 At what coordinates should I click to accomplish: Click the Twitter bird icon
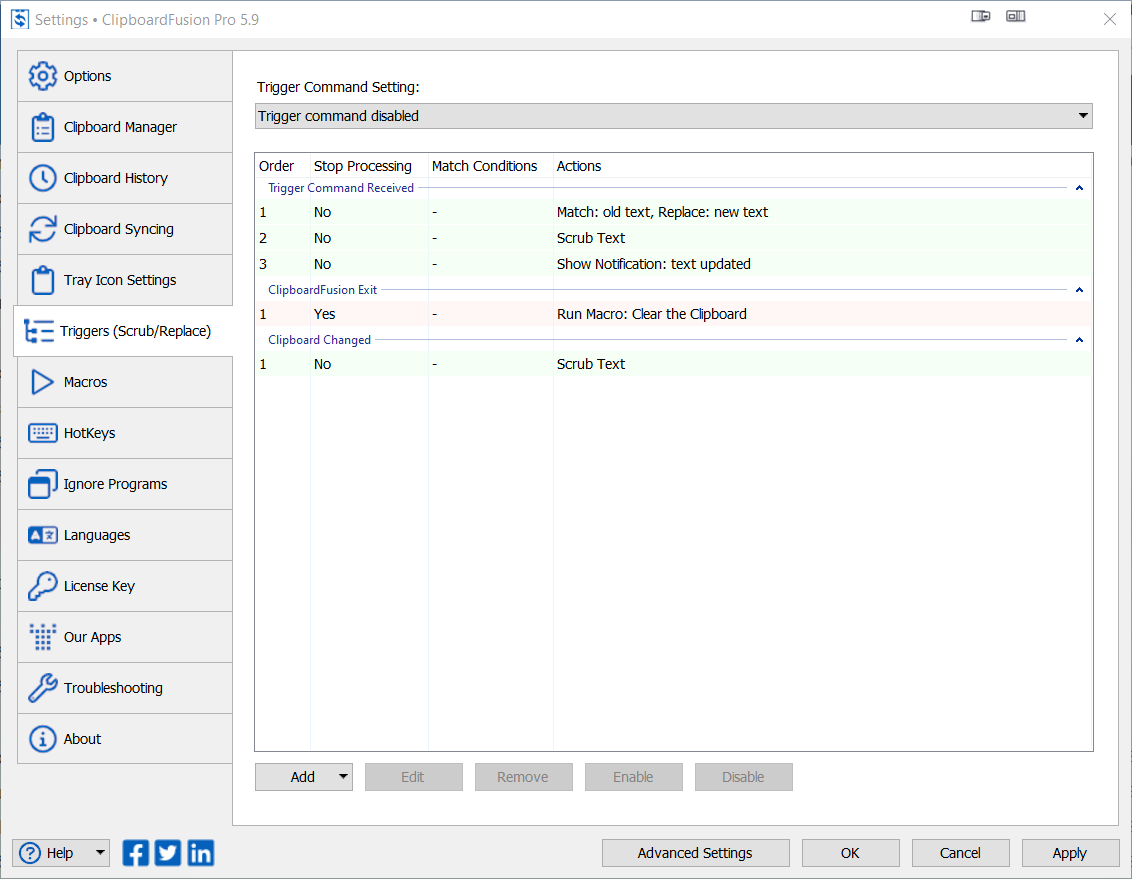click(x=167, y=853)
